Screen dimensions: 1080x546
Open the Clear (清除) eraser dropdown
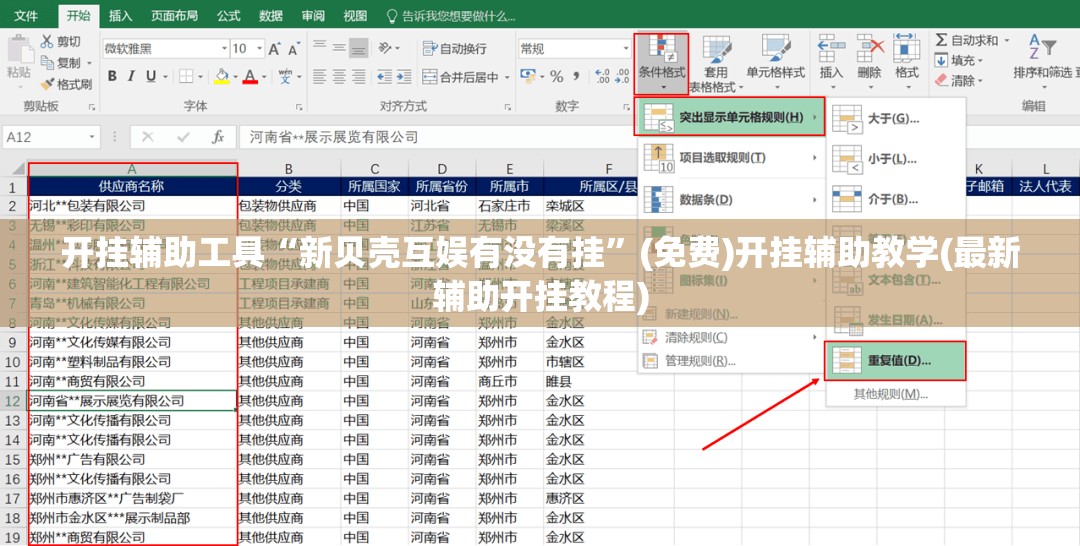coord(959,81)
